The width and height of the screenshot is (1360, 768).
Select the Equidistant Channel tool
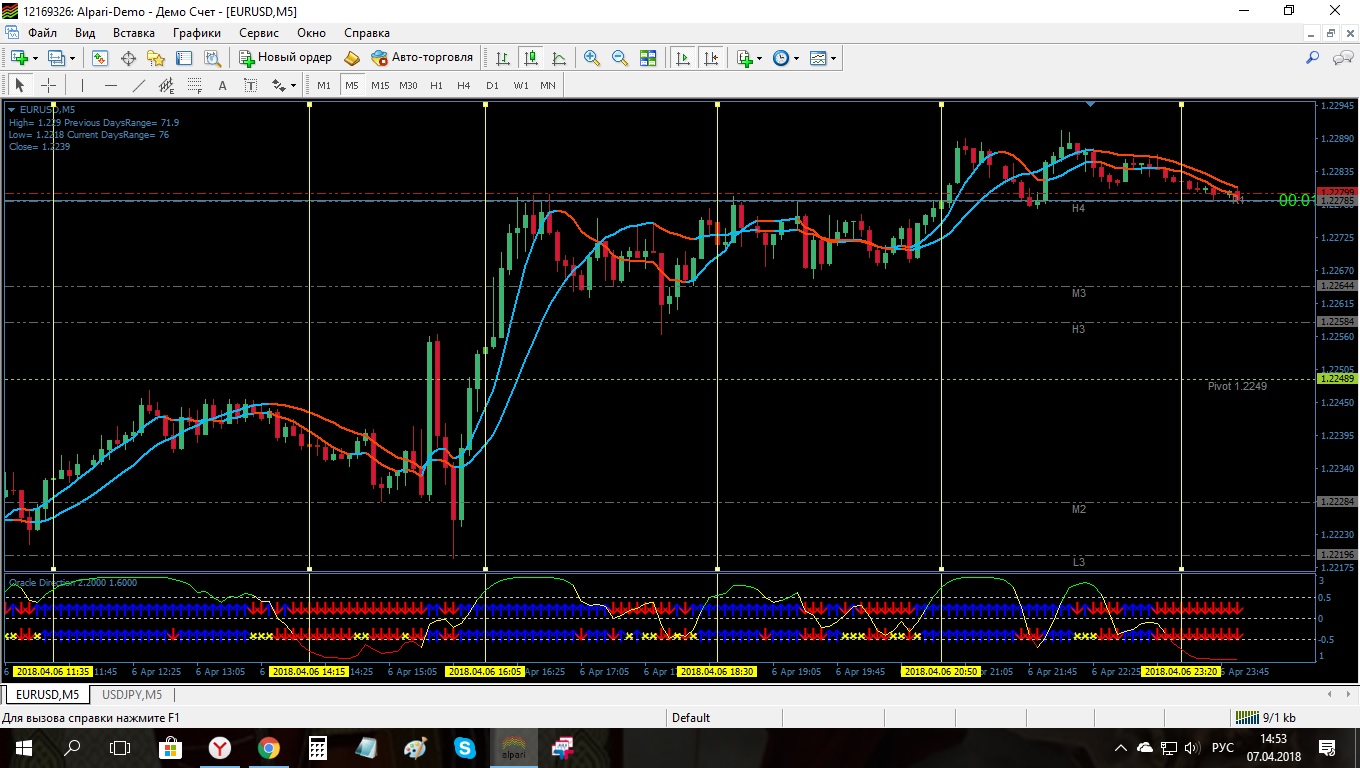pyautogui.click(x=167, y=85)
